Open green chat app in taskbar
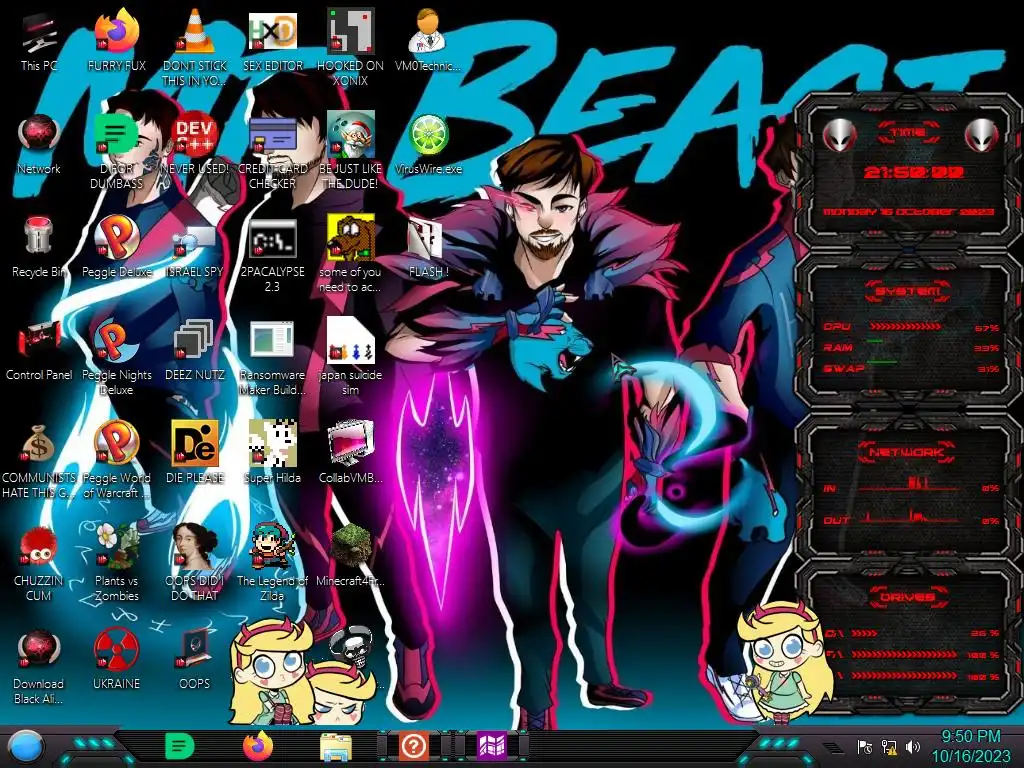The height and width of the screenshot is (768, 1024). 180,746
